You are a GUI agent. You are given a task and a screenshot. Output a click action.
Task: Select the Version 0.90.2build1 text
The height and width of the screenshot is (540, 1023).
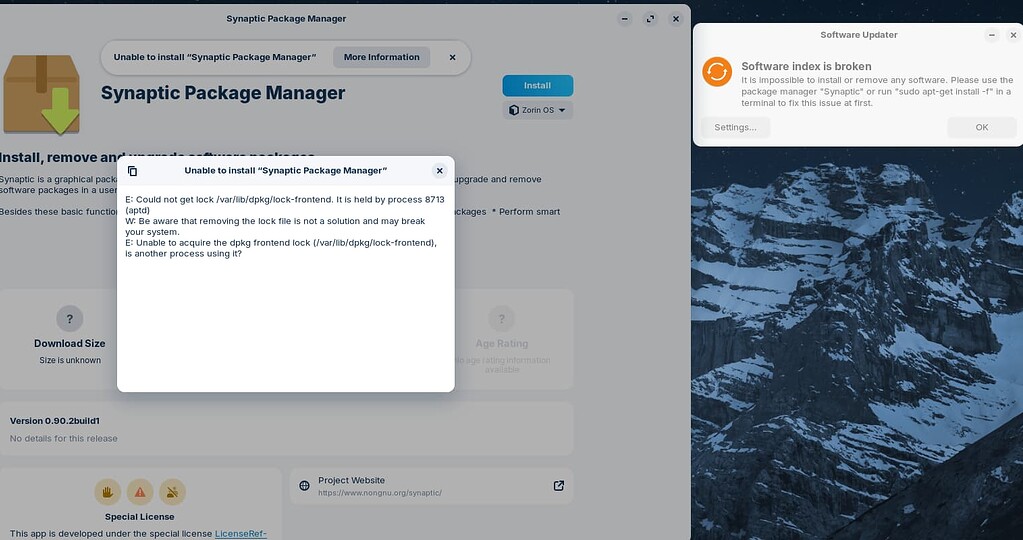click(x=55, y=421)
